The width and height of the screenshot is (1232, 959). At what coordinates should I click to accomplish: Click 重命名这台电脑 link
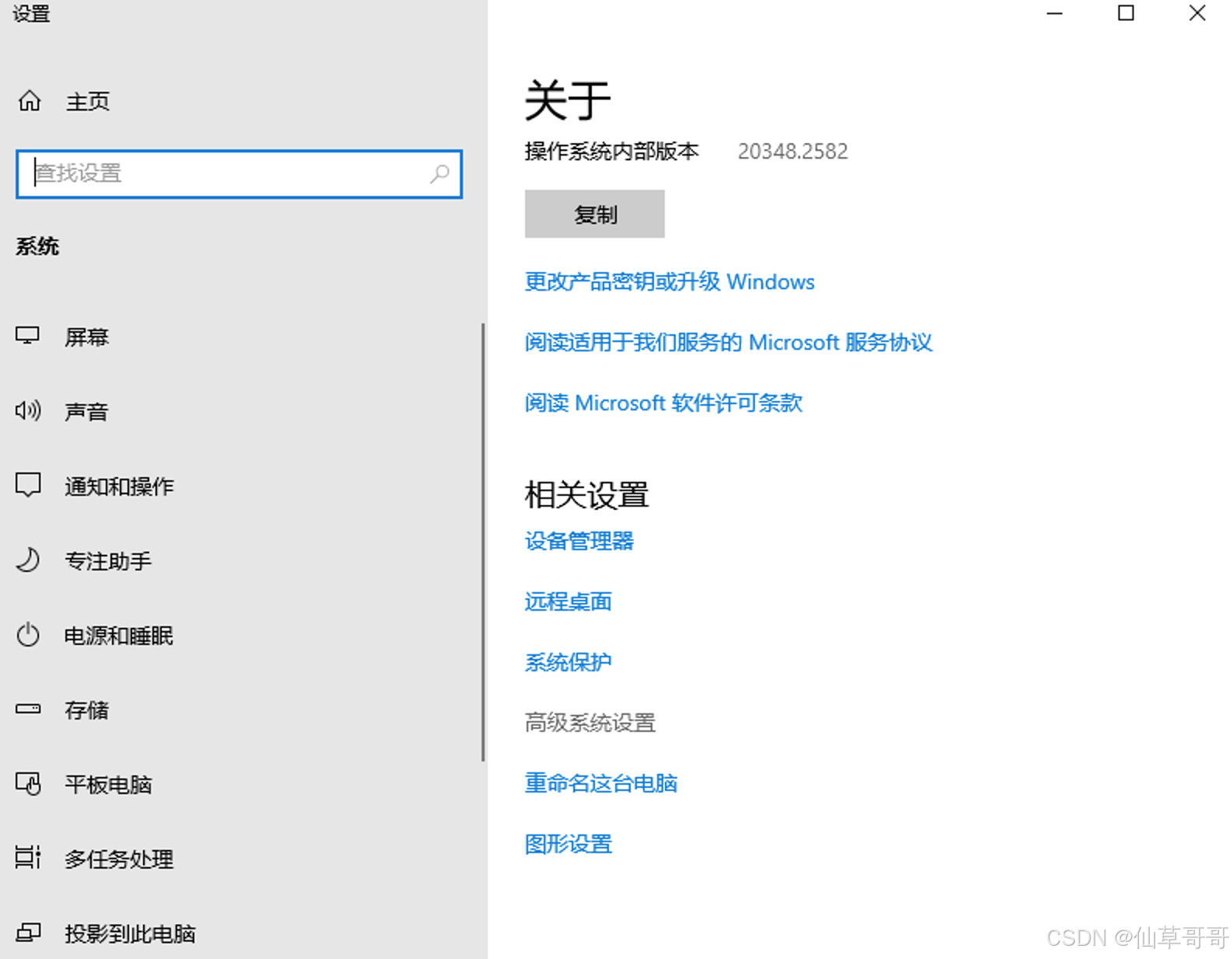601,783
